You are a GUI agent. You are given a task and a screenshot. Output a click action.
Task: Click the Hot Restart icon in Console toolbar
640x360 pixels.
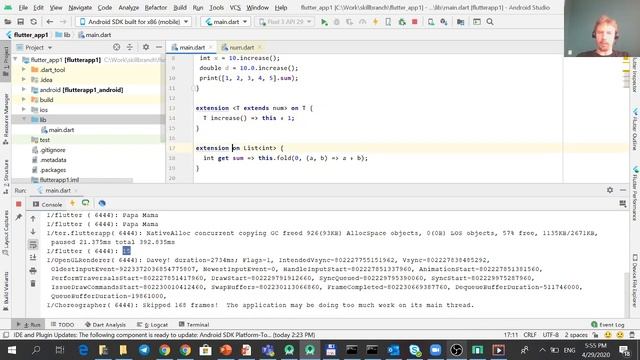click(x=85, y=203)
